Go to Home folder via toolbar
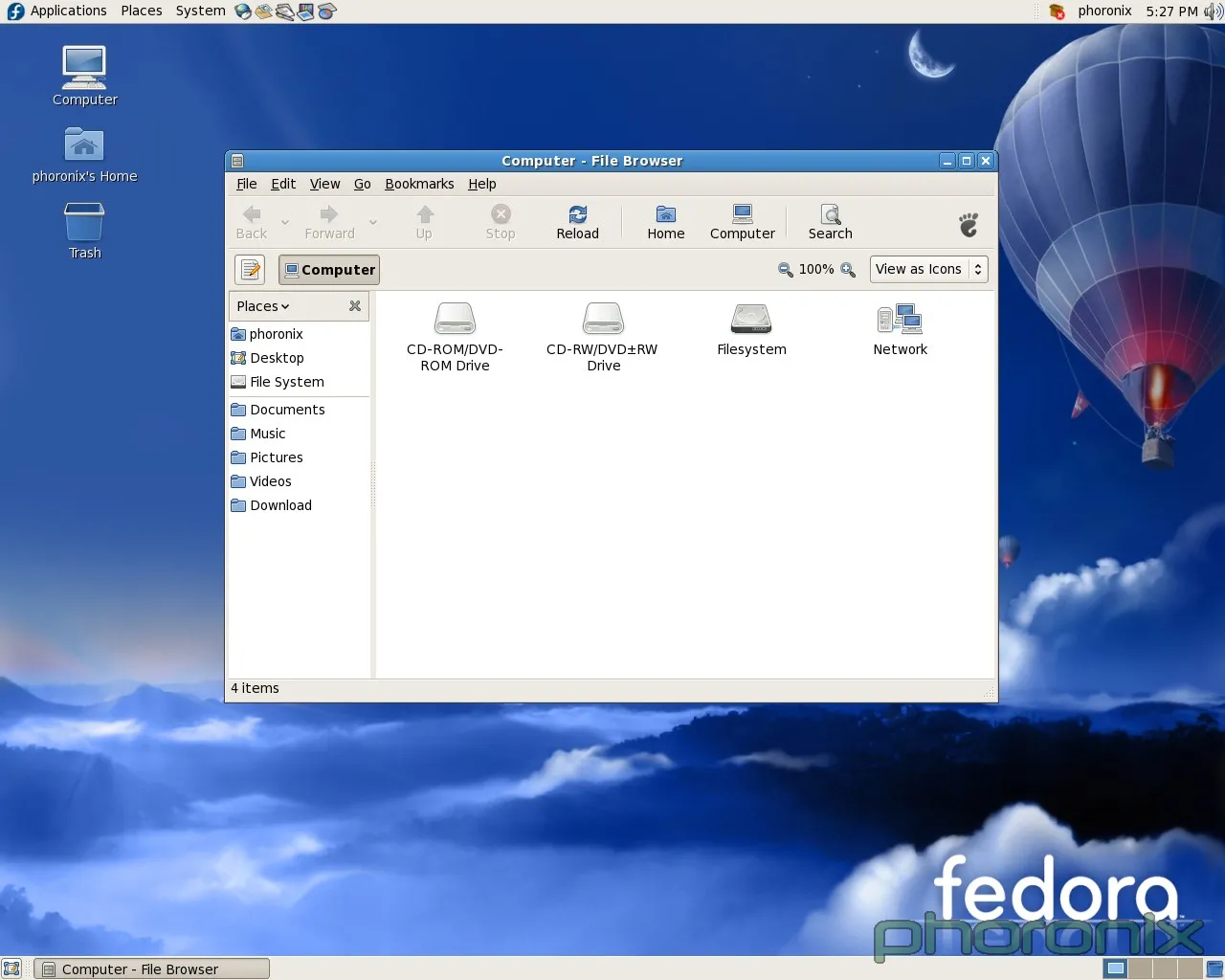Viewport: 1225px width, 980px height. point(666,222)
